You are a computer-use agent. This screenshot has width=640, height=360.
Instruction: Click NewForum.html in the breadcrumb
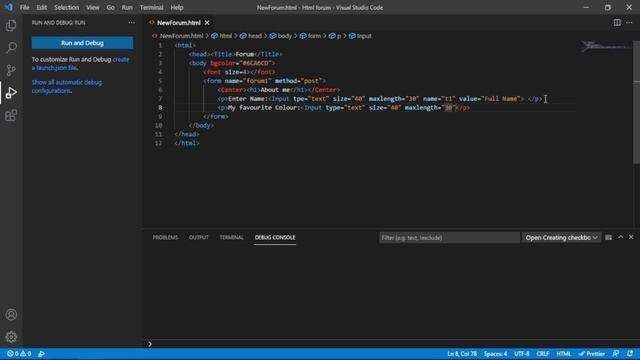pyautogui.click(x=181, y=36)
